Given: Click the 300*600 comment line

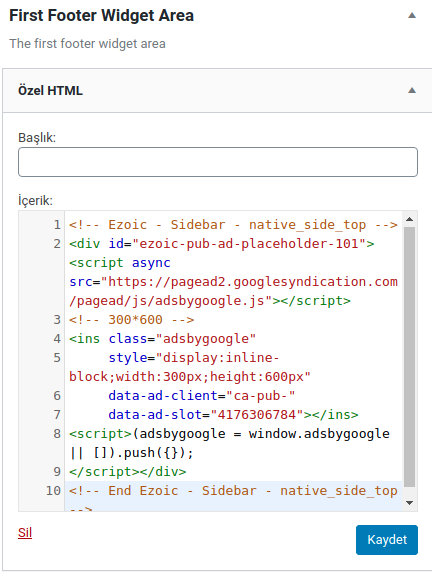Looking at the screenshot, I should click(x=131, y=320).
